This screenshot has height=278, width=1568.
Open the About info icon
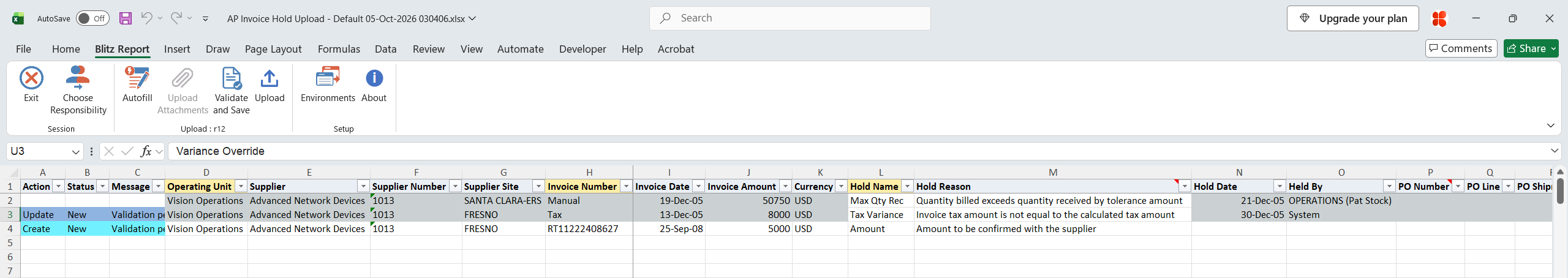pos(374,78)
